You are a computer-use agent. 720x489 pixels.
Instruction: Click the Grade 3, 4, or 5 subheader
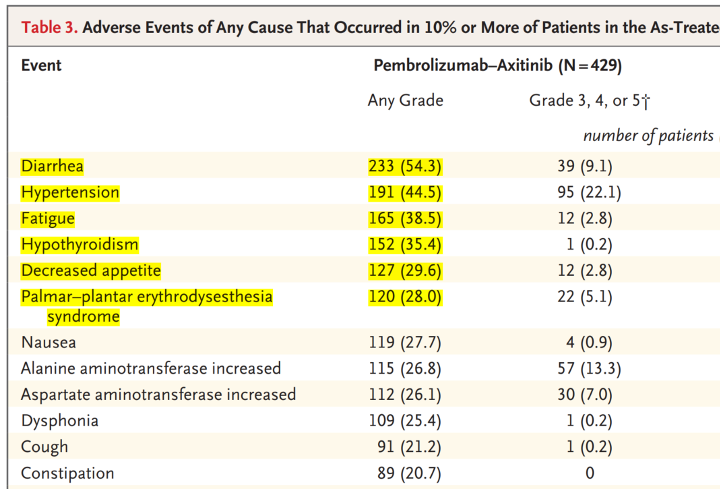click(590, 100)
